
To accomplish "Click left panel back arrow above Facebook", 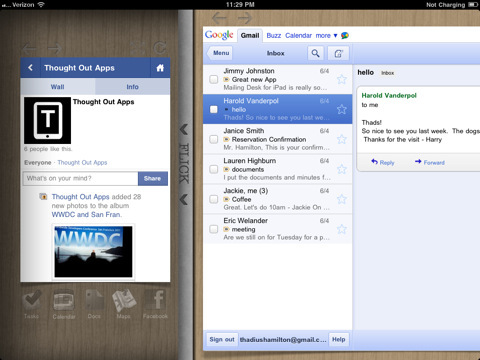I will pyautogui.click(x=29, y=49).
